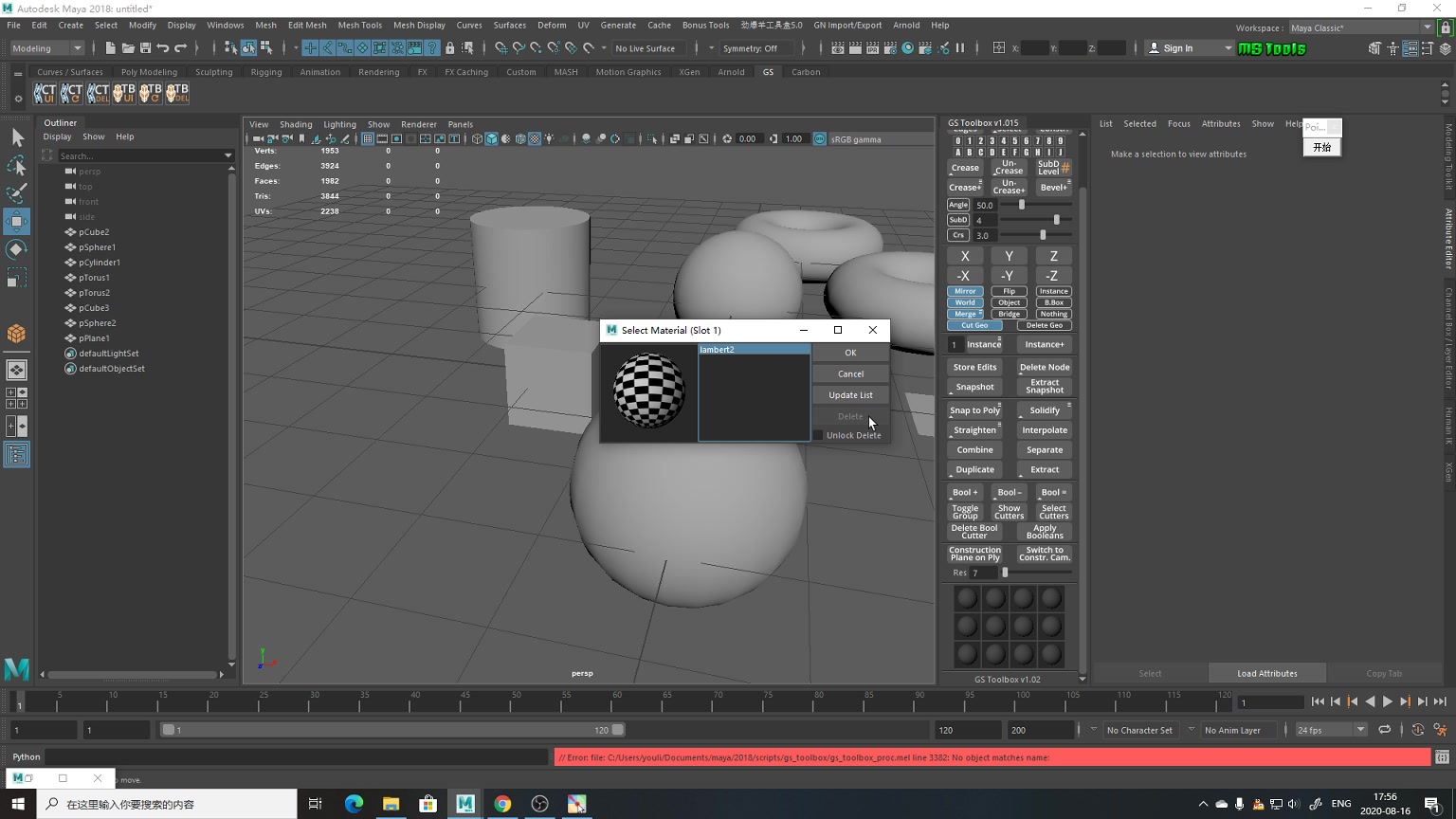Select the Paint selection tool
The width and height of the screenshot is (1456, 819).
[x=16, y=193]
